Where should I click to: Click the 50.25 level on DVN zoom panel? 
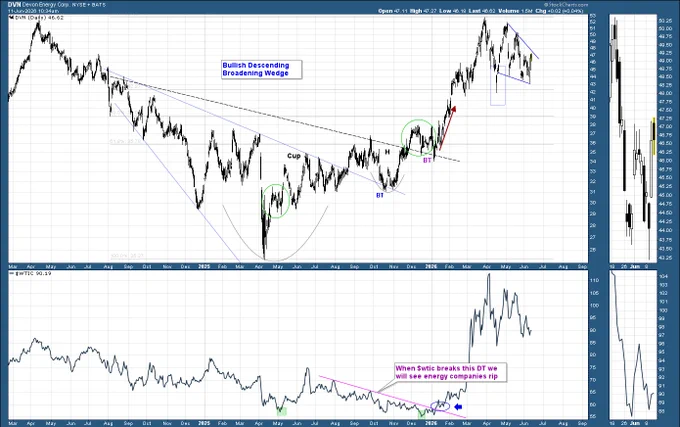[665, 21]
